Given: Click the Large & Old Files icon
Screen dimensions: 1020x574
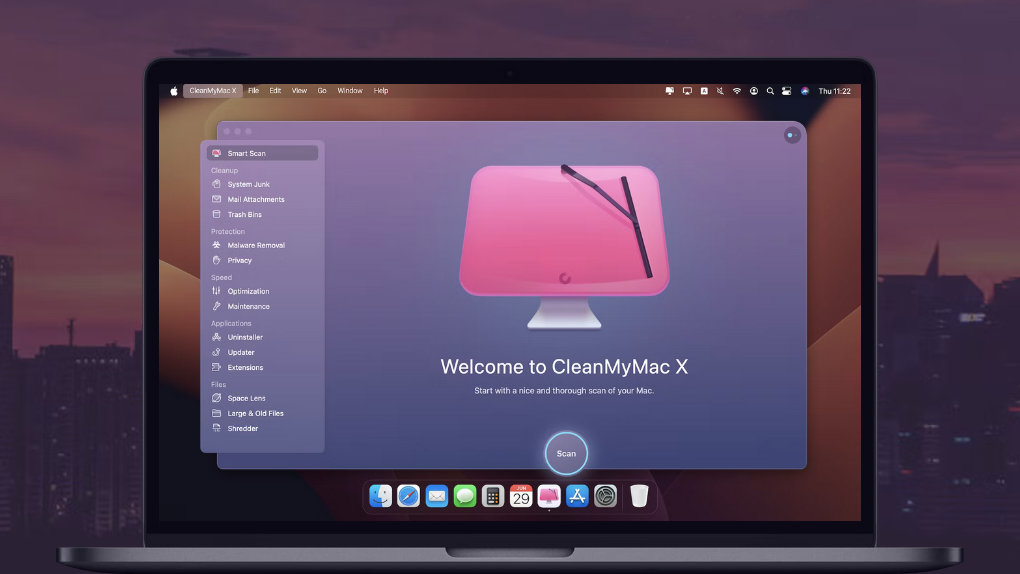Looking at the screenshot, I should pyautogui.click(x=217, y=413).
